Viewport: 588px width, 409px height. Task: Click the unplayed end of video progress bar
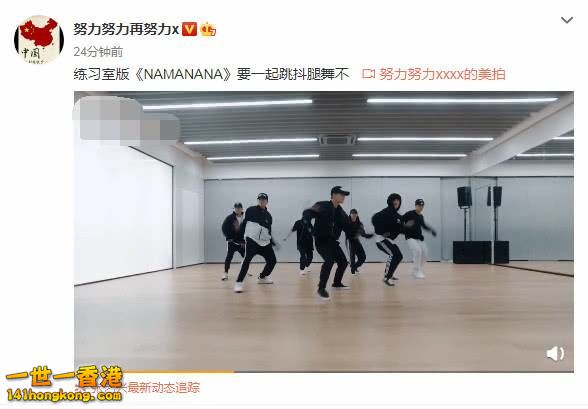click(404, 372)
